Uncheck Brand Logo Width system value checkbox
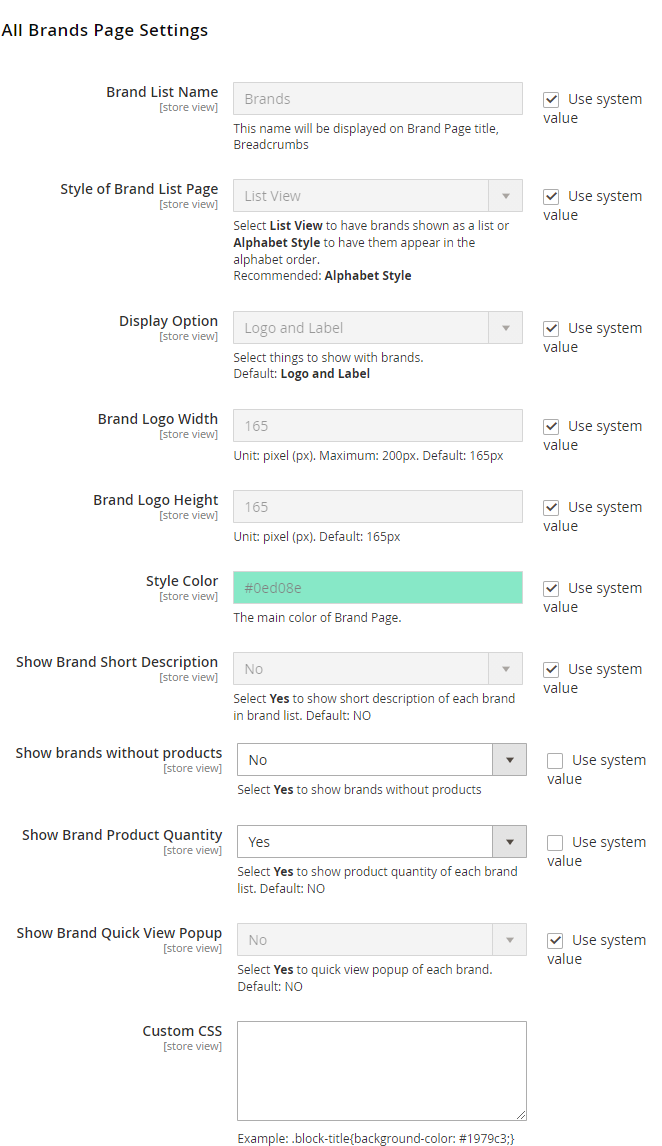 pyautogui.click(x=551, y=427)
